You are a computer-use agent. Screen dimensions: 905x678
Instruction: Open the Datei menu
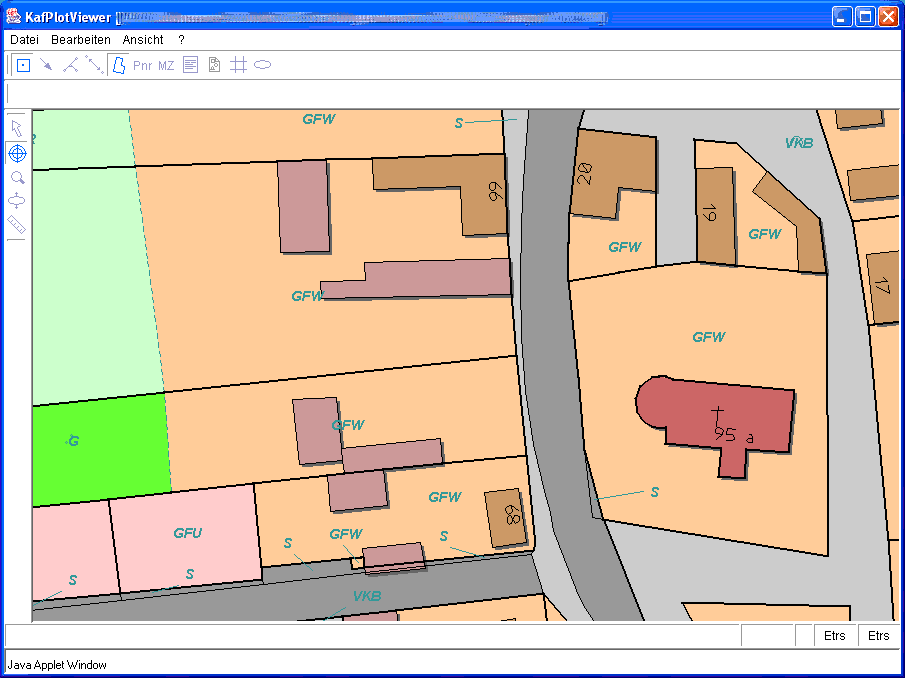click(25, 40)
